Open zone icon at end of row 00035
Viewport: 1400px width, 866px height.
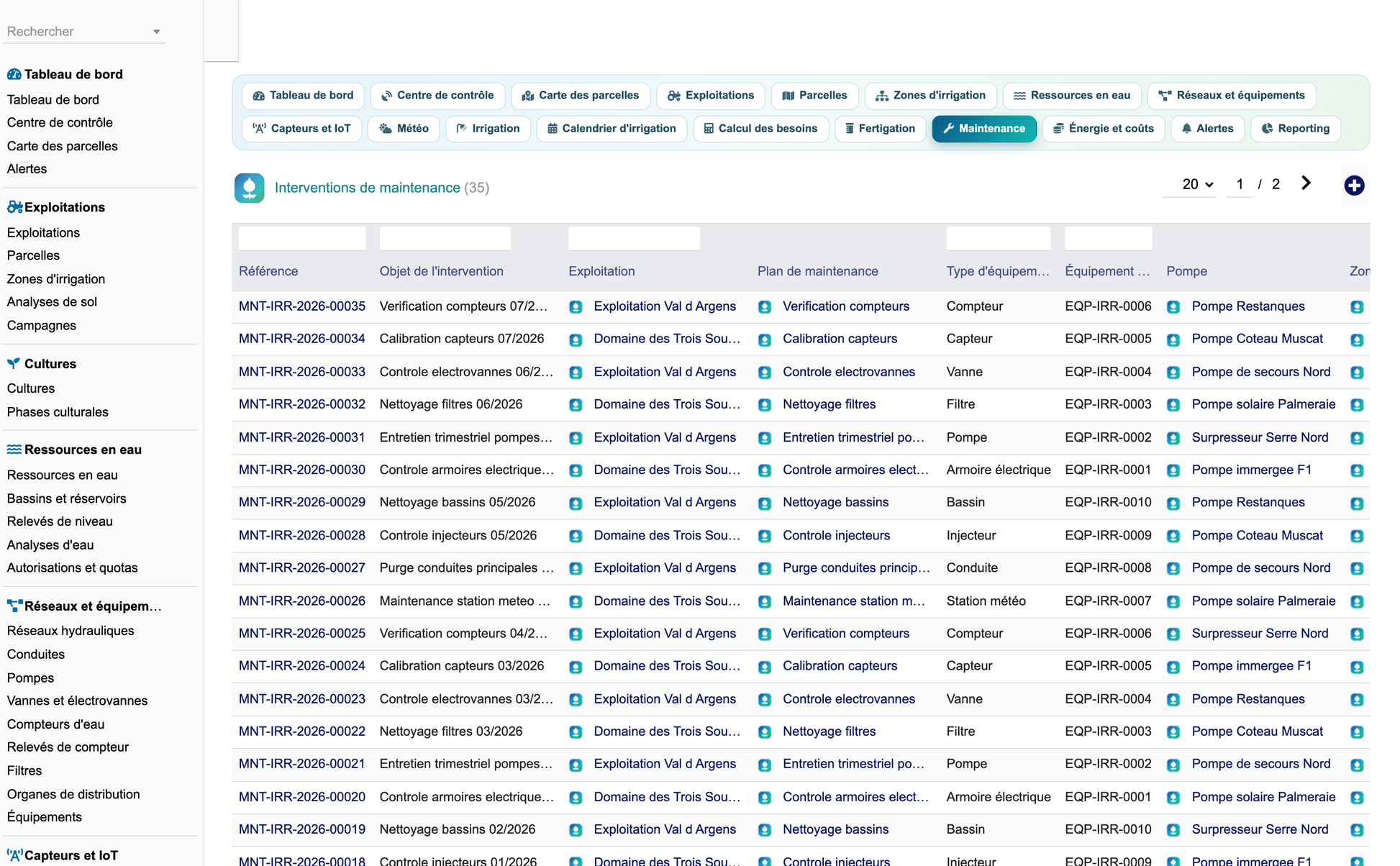coord(1357,307)
